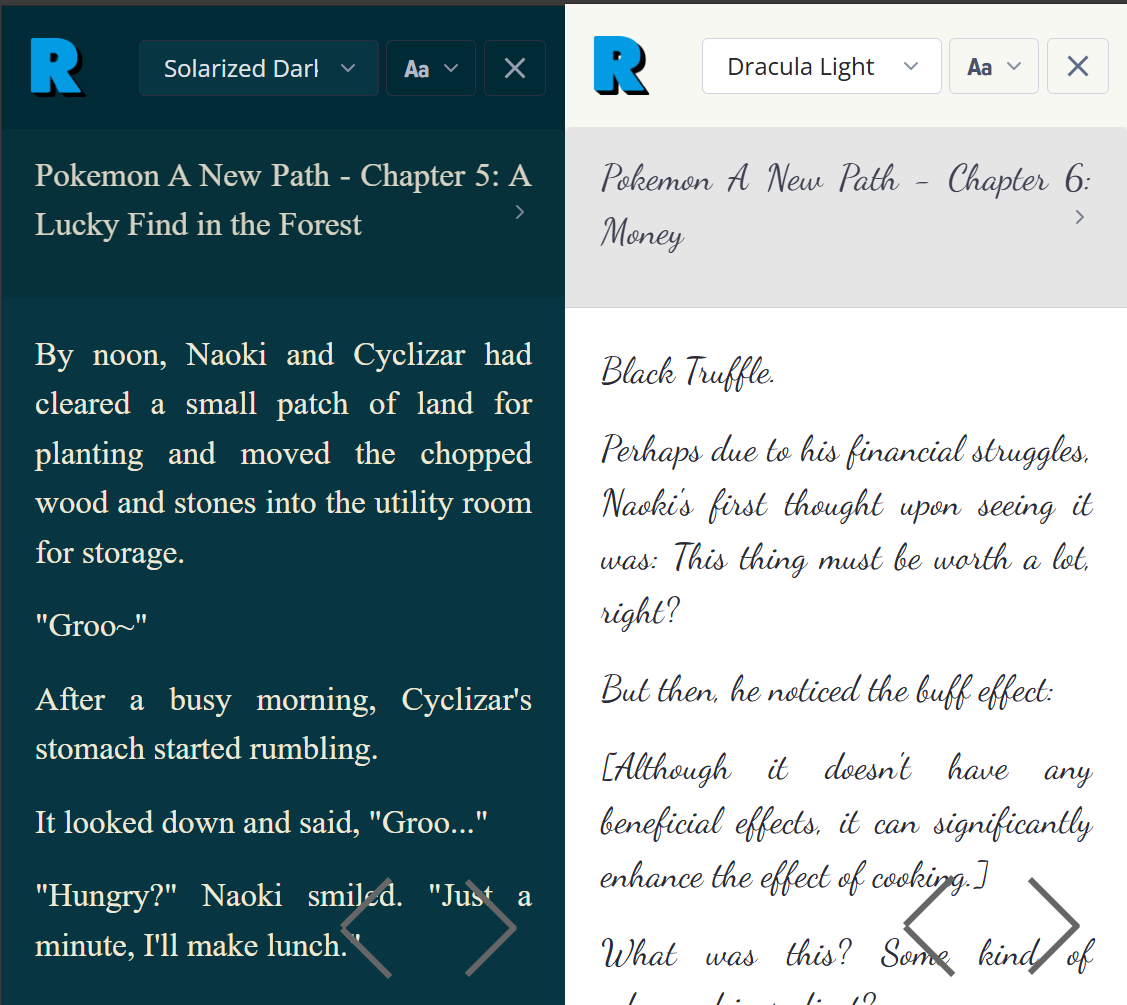The height and width of the screenshot is (1005, 1127).
Task: Click the R logo in the light reader
Action: (620, 66)
